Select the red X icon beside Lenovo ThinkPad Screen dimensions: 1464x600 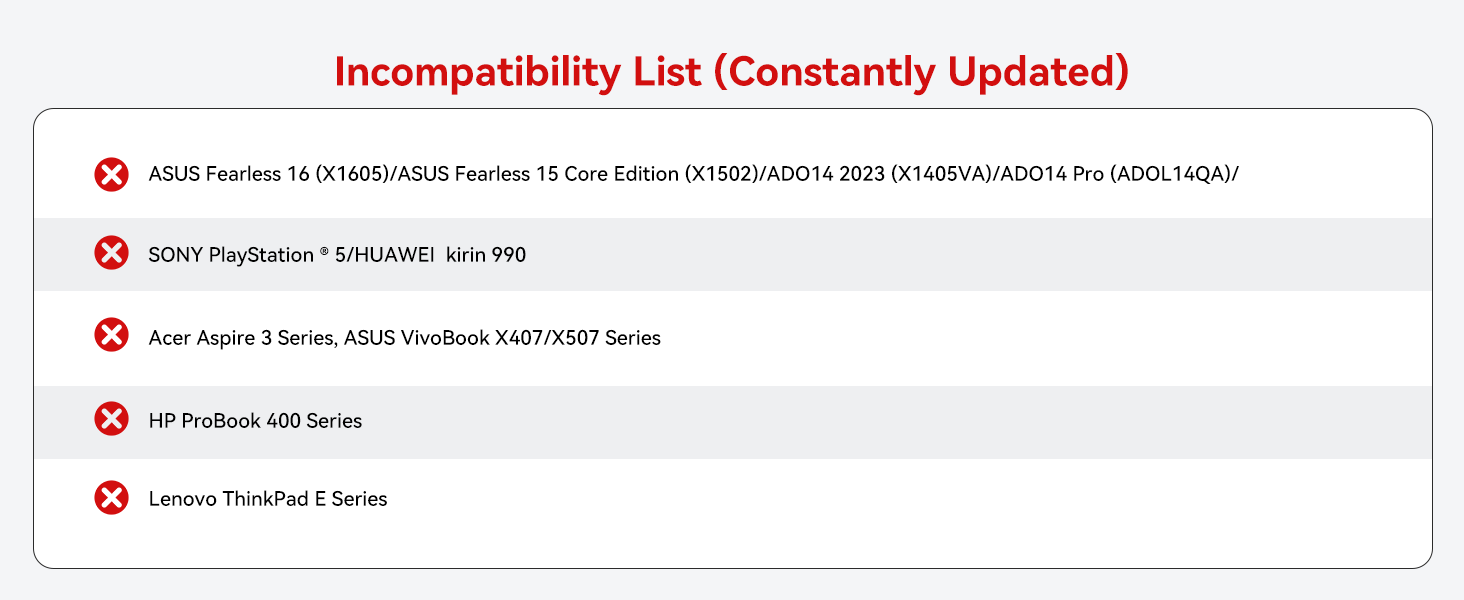click(111, 497)
